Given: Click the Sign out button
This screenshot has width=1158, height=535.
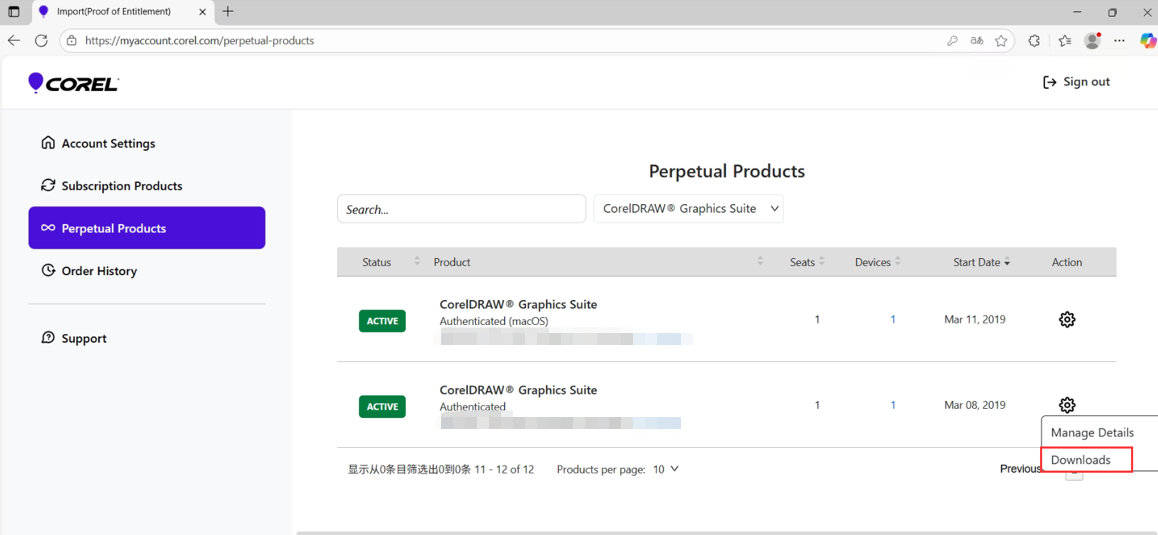Looking at the screenshot, I should tap(1076, 82).
